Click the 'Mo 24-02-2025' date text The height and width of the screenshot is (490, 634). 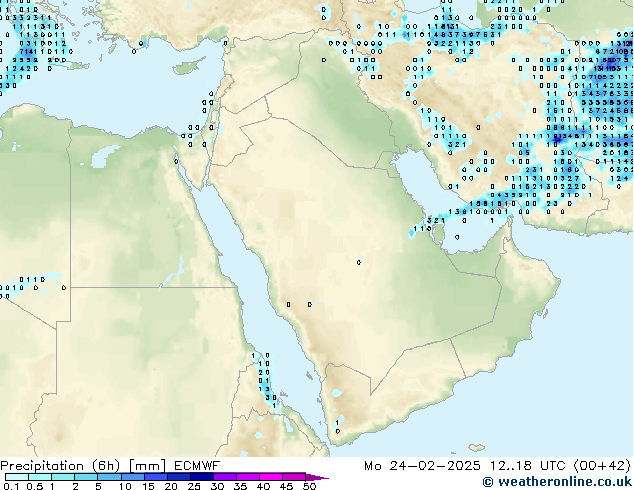[423, 466]
